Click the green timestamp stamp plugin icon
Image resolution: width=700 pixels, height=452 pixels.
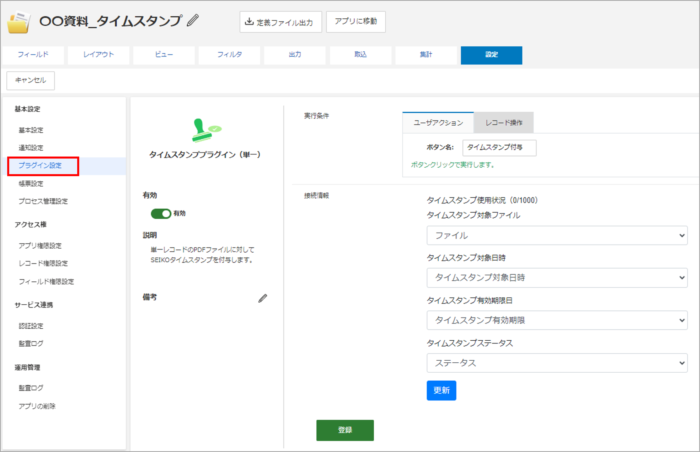pyautogui.click(x=206, y=130)
